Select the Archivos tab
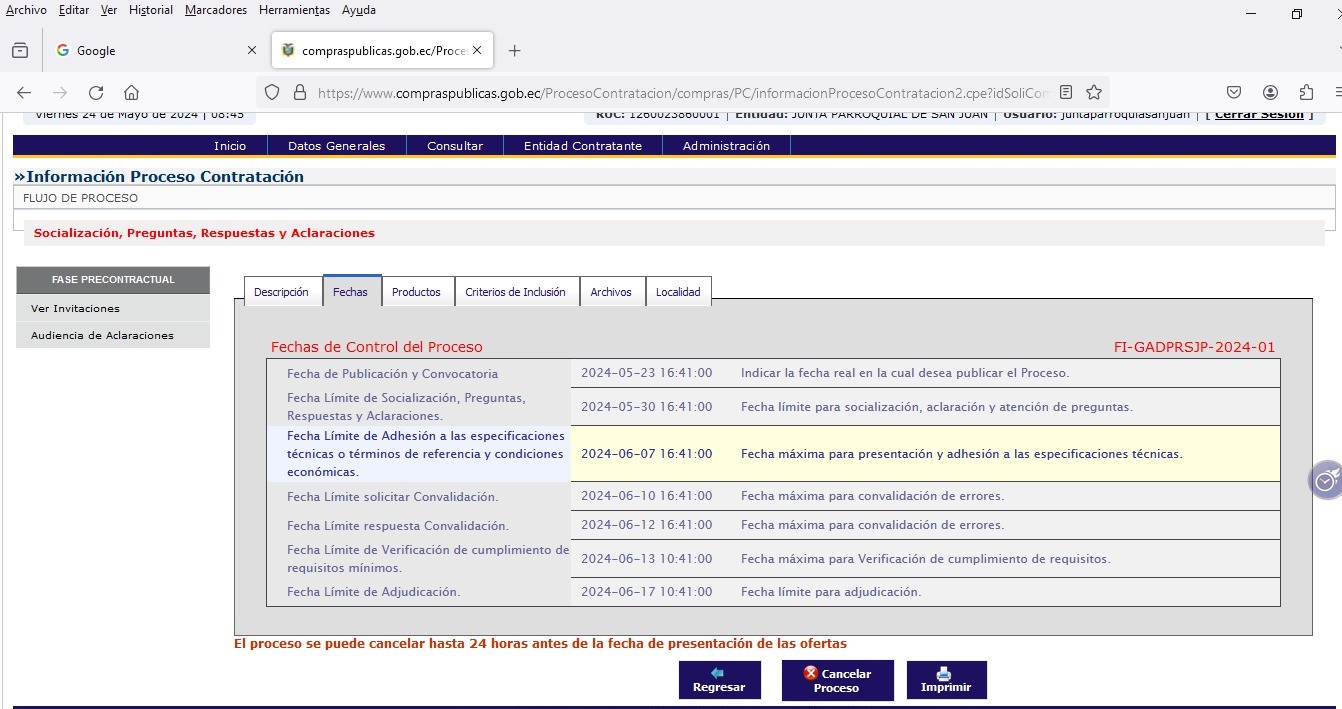 (x=611, y=292)
